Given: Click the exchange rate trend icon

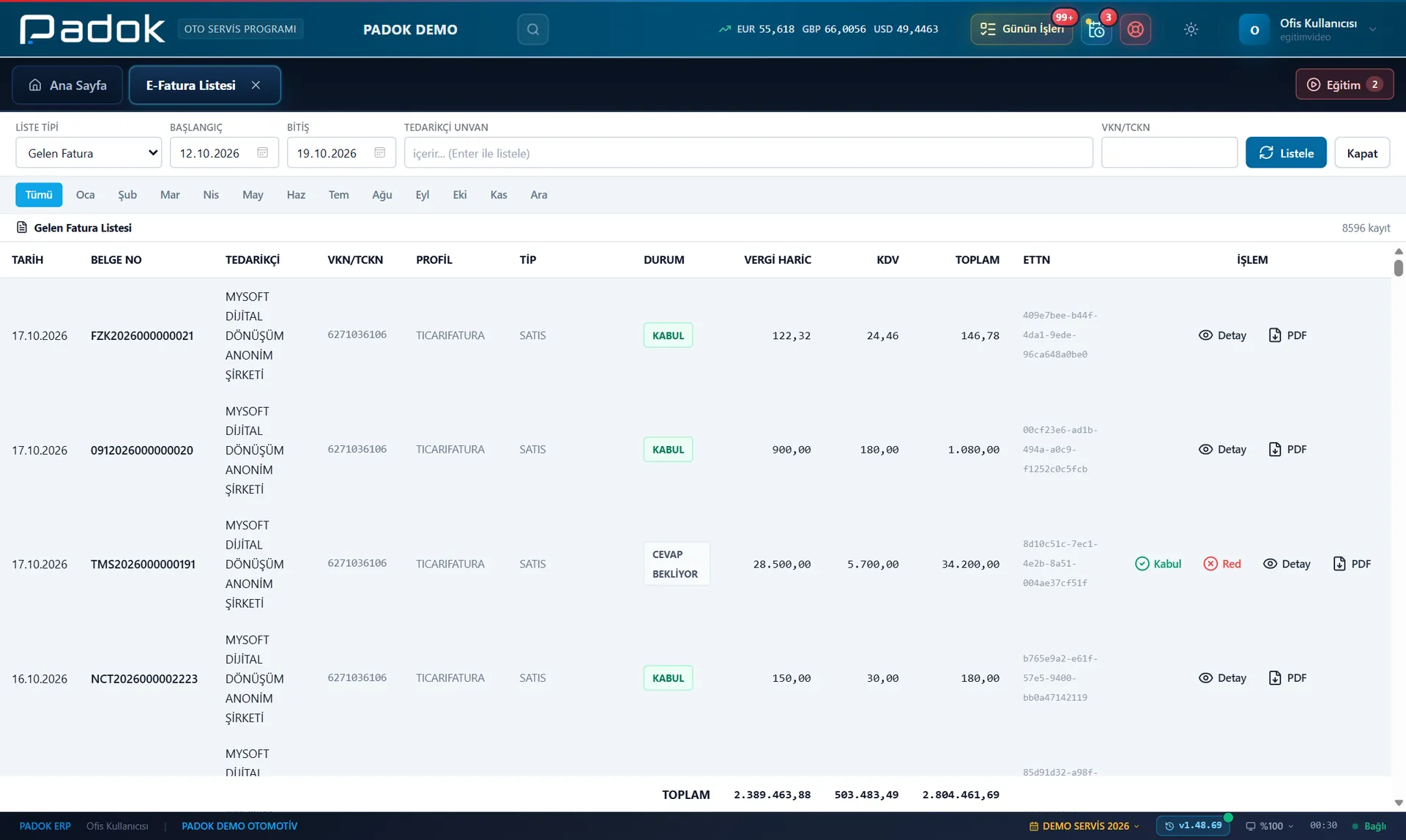Looking at the screenshot, I should tap(724, 29).
